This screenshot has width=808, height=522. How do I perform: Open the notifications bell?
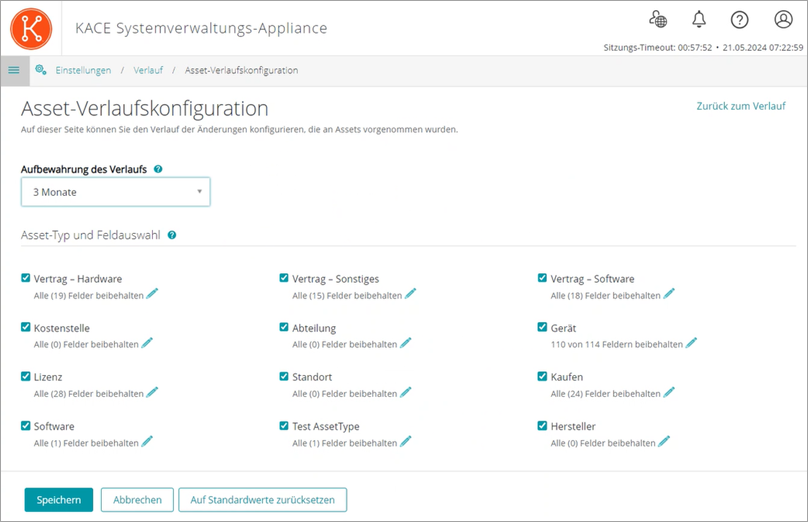point(698,20)
